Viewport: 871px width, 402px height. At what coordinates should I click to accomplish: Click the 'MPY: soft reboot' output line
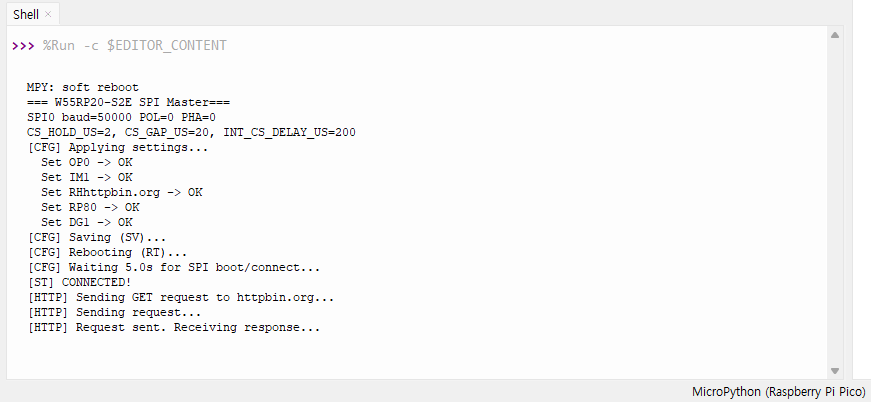pos(83,87)
